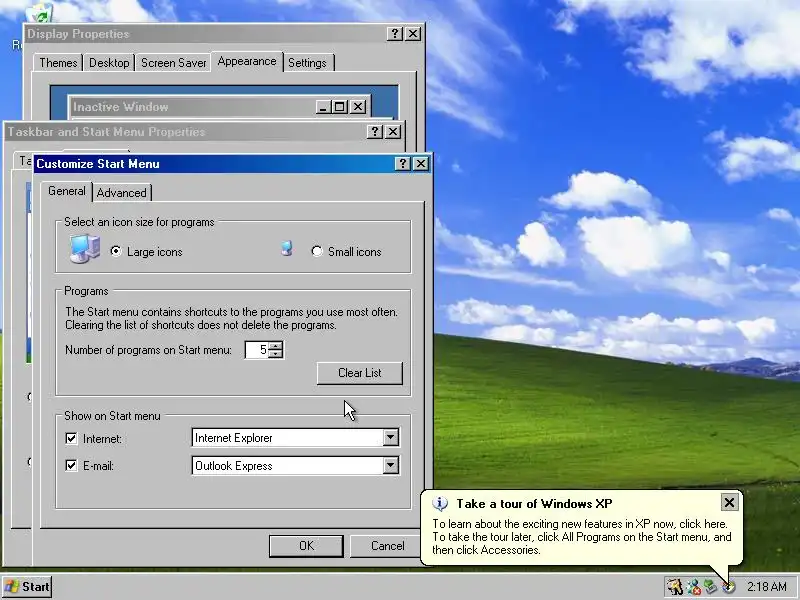Click the Windows activation keys tray icon

click(674, 587)
